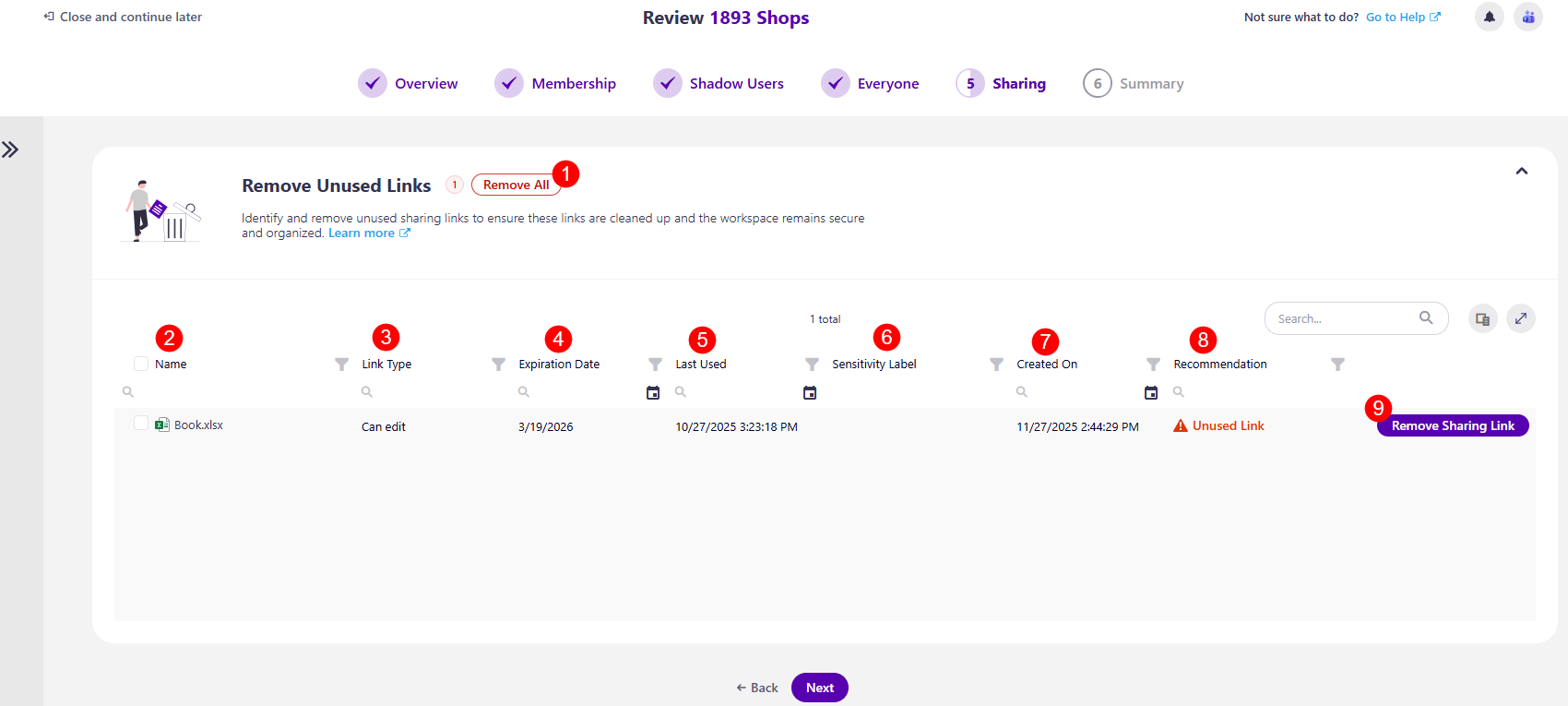
Task: Sort by the Recommendation column header
Action: (1220, 365)
